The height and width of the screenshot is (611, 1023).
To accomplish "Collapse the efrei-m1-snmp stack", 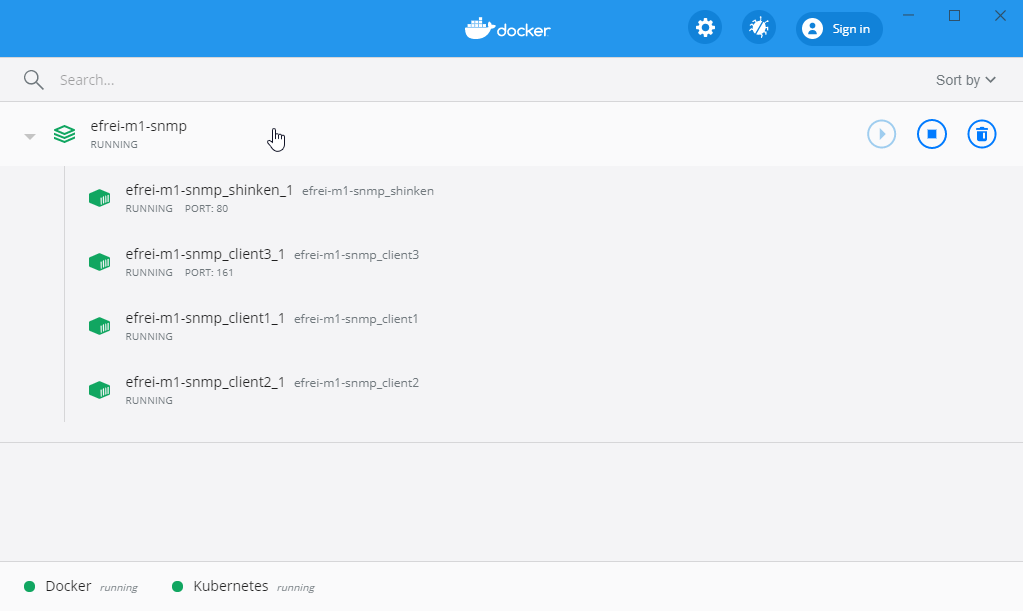I will pos(29,136).
